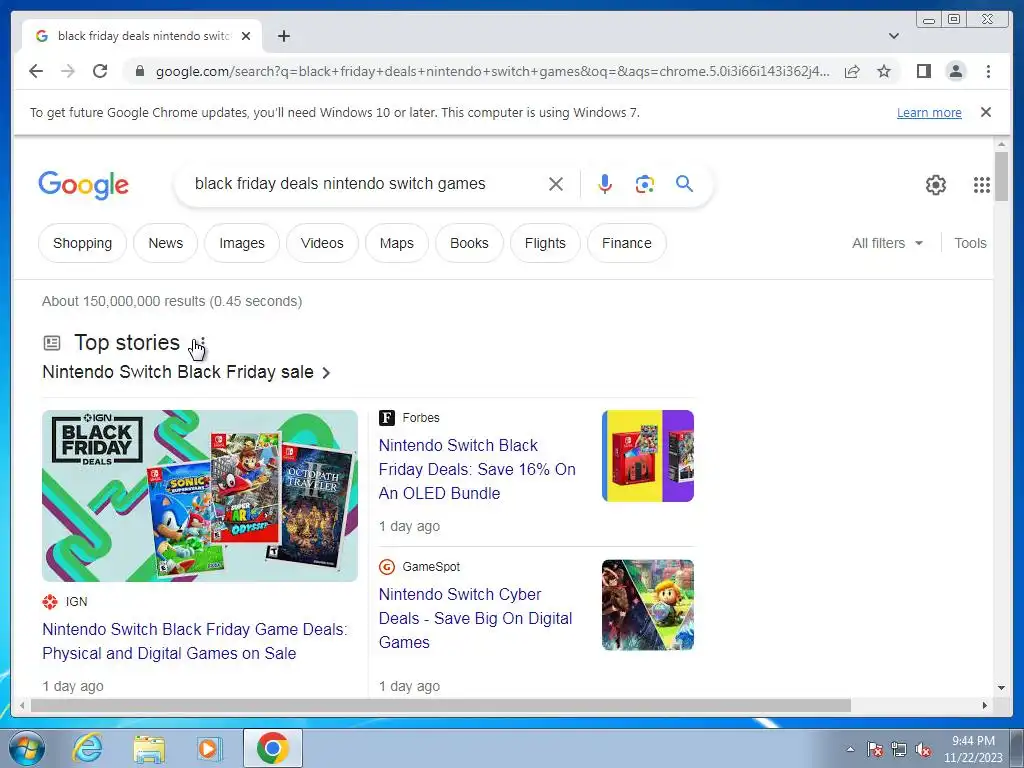Viewport: 1024px width, 768px height.
Task: Close the black friday deals tab
Action: [246, 36]
